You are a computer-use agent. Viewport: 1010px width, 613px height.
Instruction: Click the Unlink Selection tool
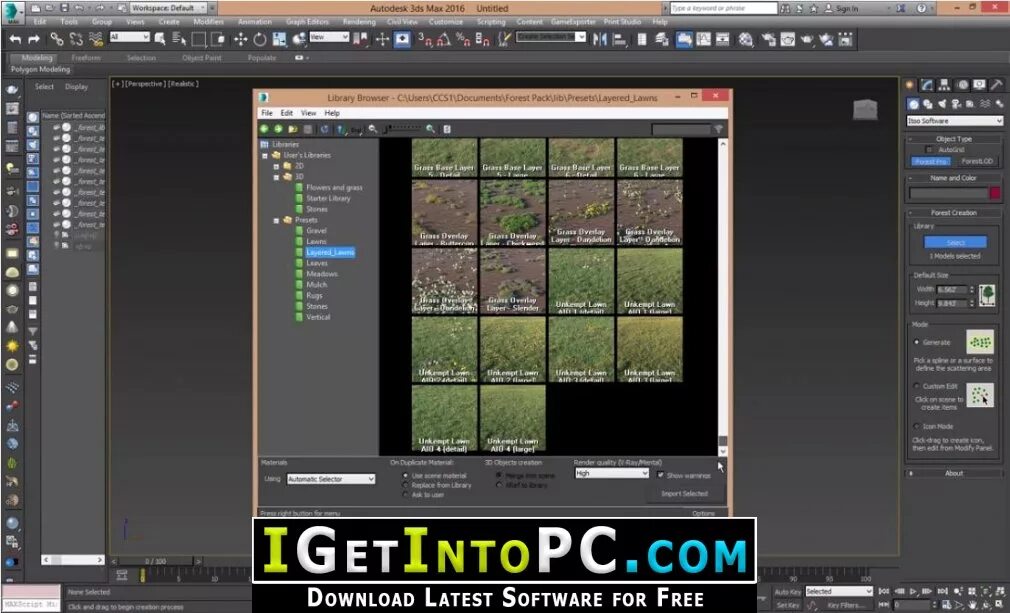pos(76,39)
